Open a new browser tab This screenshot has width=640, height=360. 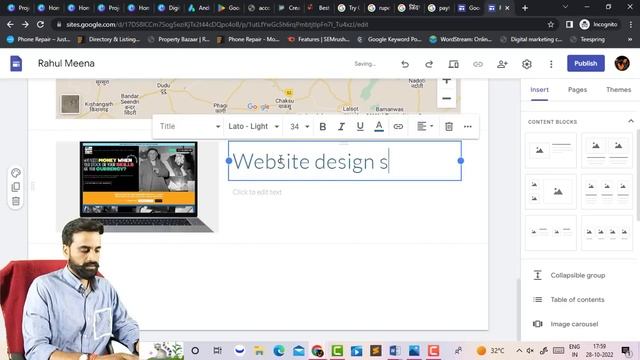pos(525,8)
